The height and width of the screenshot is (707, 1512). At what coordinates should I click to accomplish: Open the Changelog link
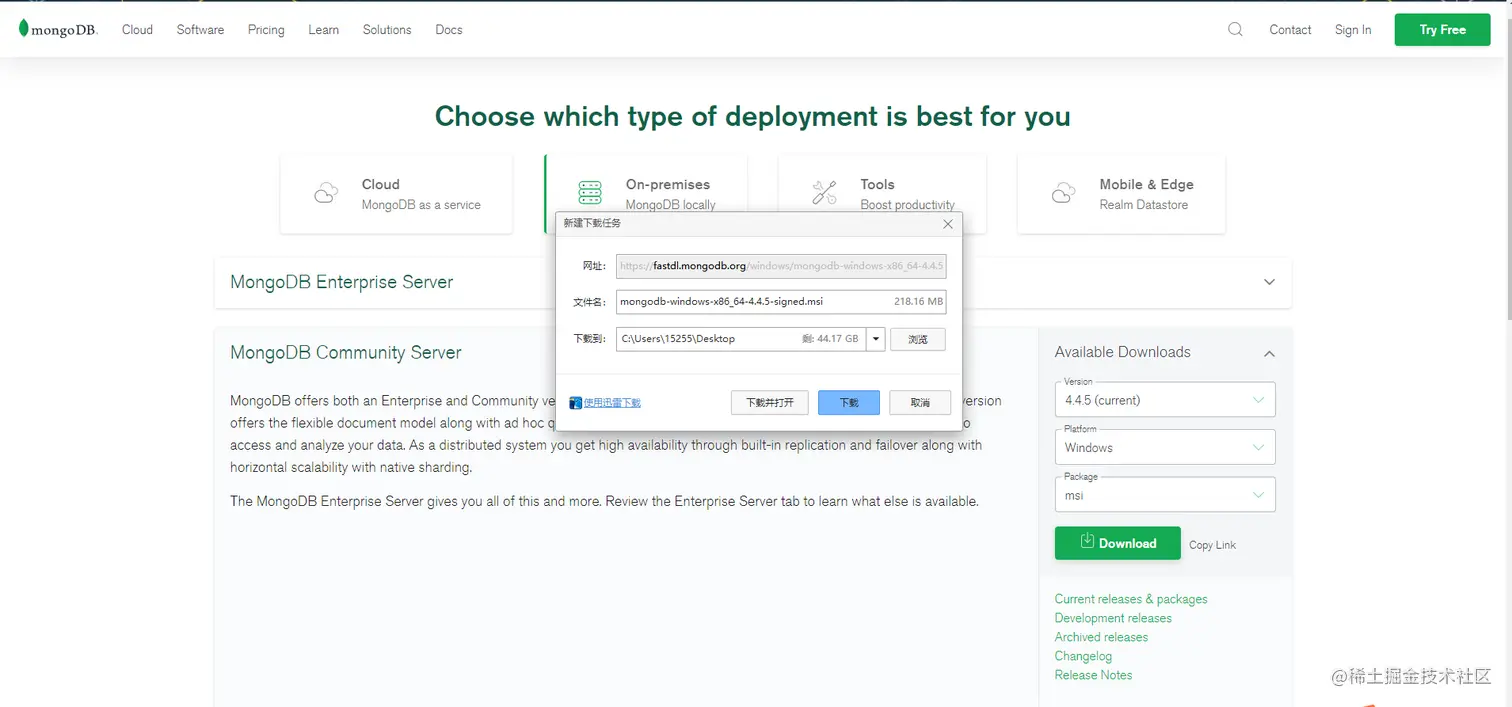(1083, 656)
